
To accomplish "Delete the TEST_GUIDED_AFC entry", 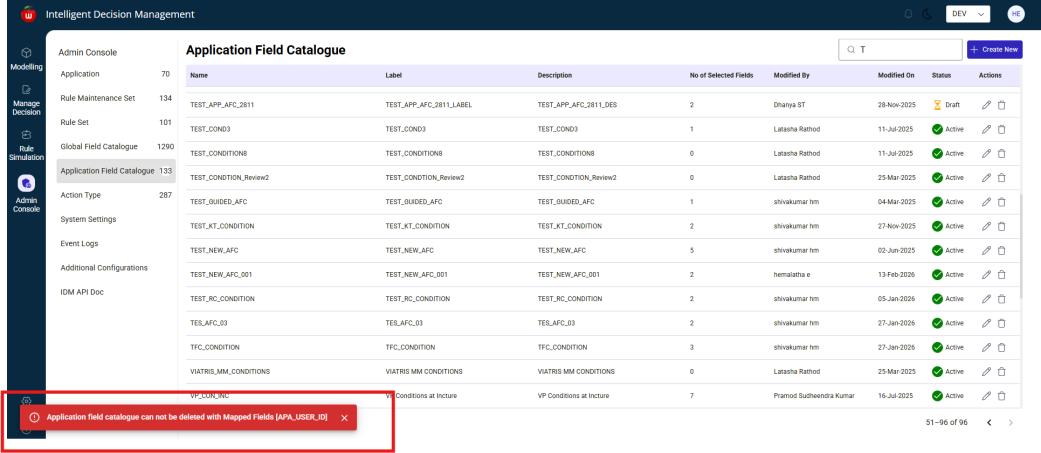I will (x=1002, y=202).
